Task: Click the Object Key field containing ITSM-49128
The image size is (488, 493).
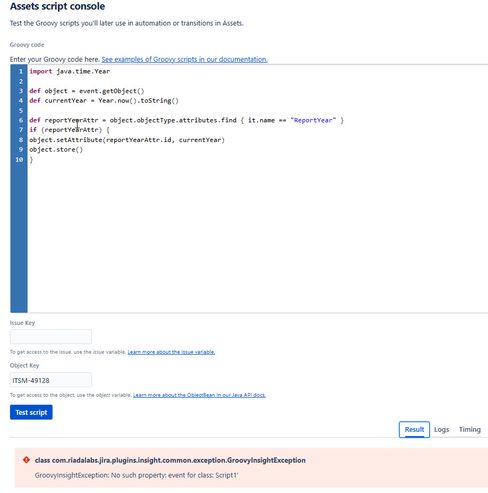Action: pyautogui.click(x=51, y=380)
